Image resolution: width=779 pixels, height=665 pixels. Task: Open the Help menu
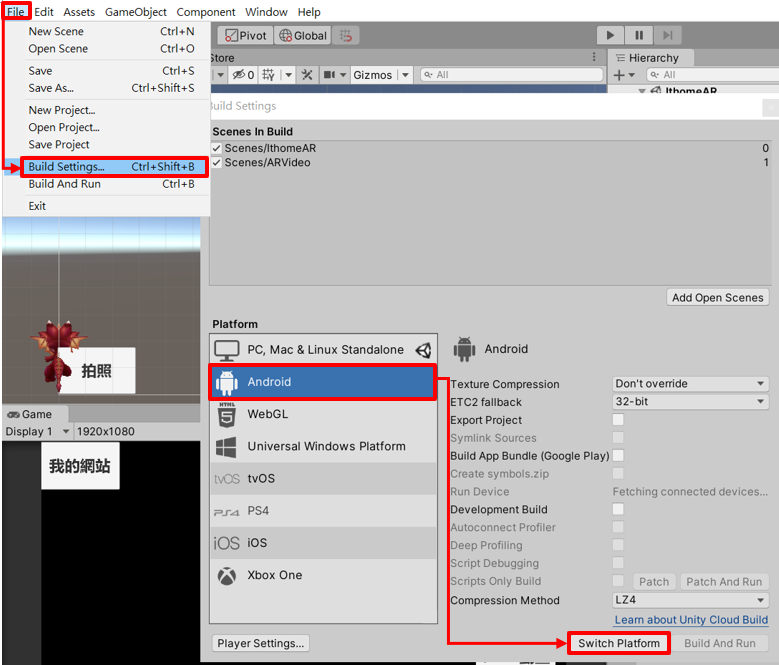pos(309,11)
